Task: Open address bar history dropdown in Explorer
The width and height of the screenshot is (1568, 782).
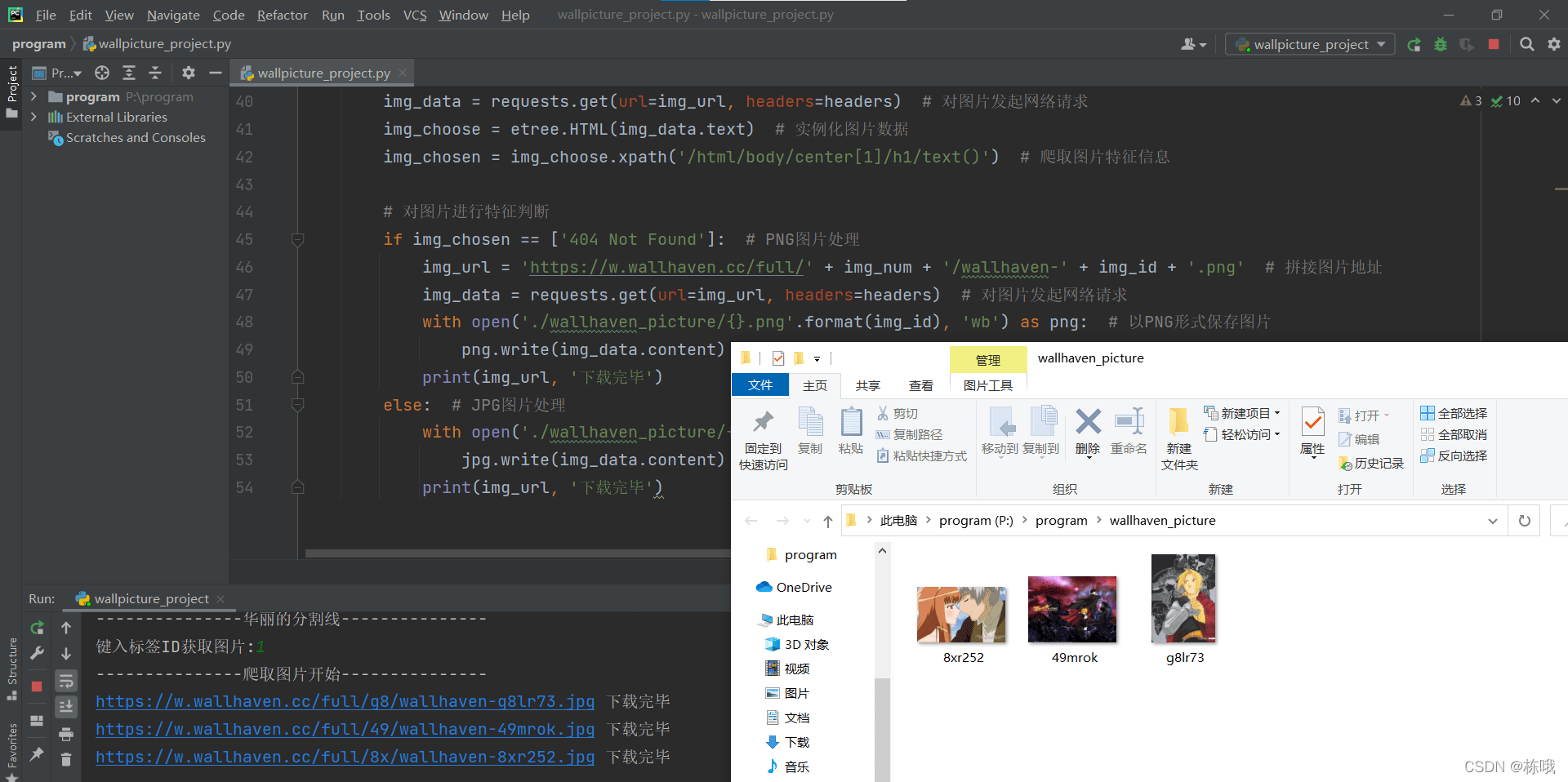Action: tap(1493, 521)
